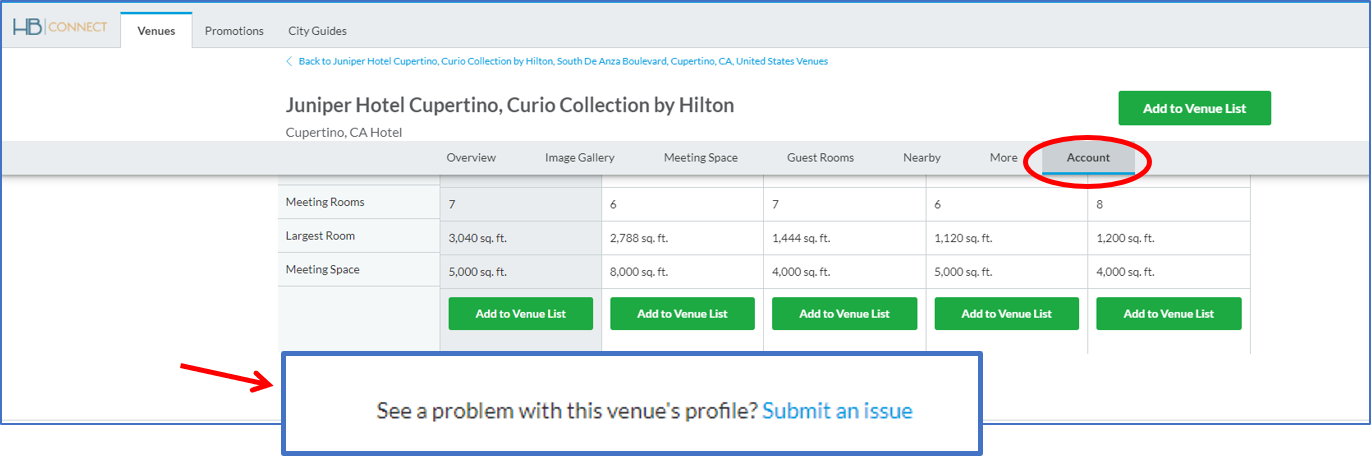Open the Nearby section
Viewport: 1371px width, 456px height.
[922, 158]
